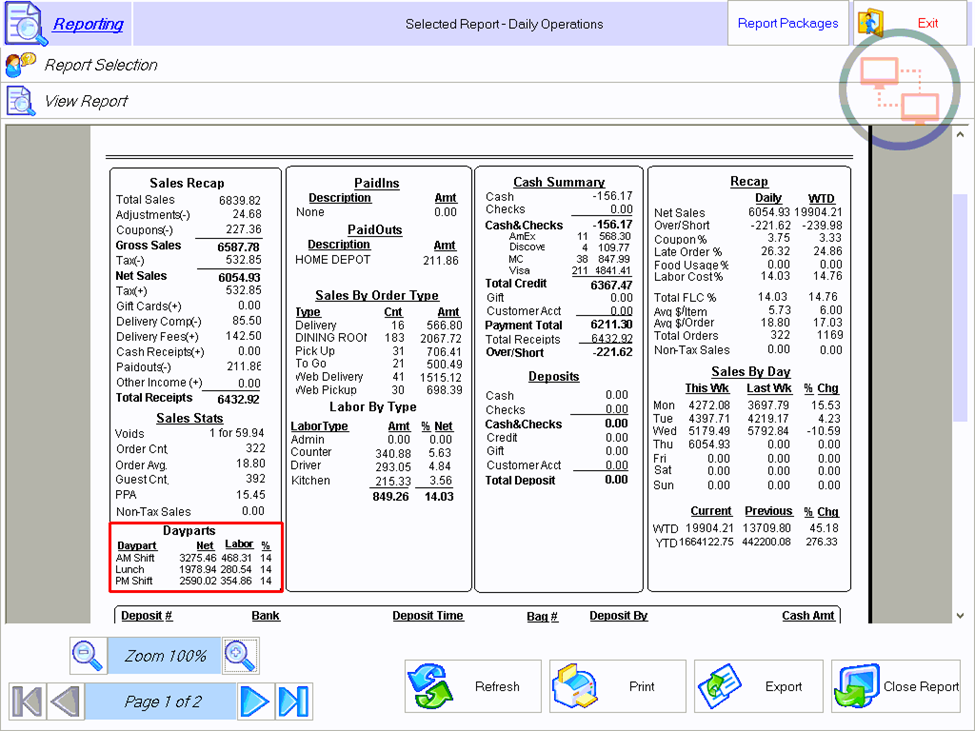The image size is (975, 731).
Task: Click the remote screen sharing icon
Action: [903, 89]
